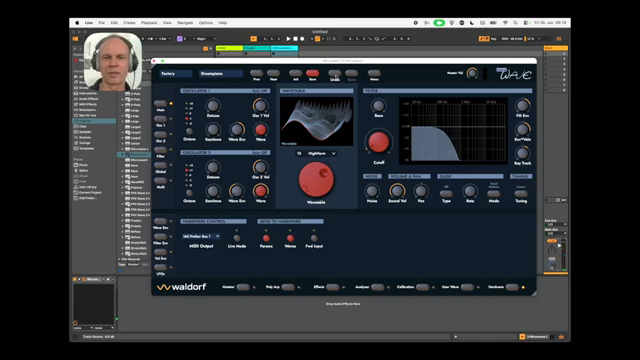Image resolution: width=640 pixels, height=360 pixels.
Task: Open the Filter Env page button
Action: (160, 237)
